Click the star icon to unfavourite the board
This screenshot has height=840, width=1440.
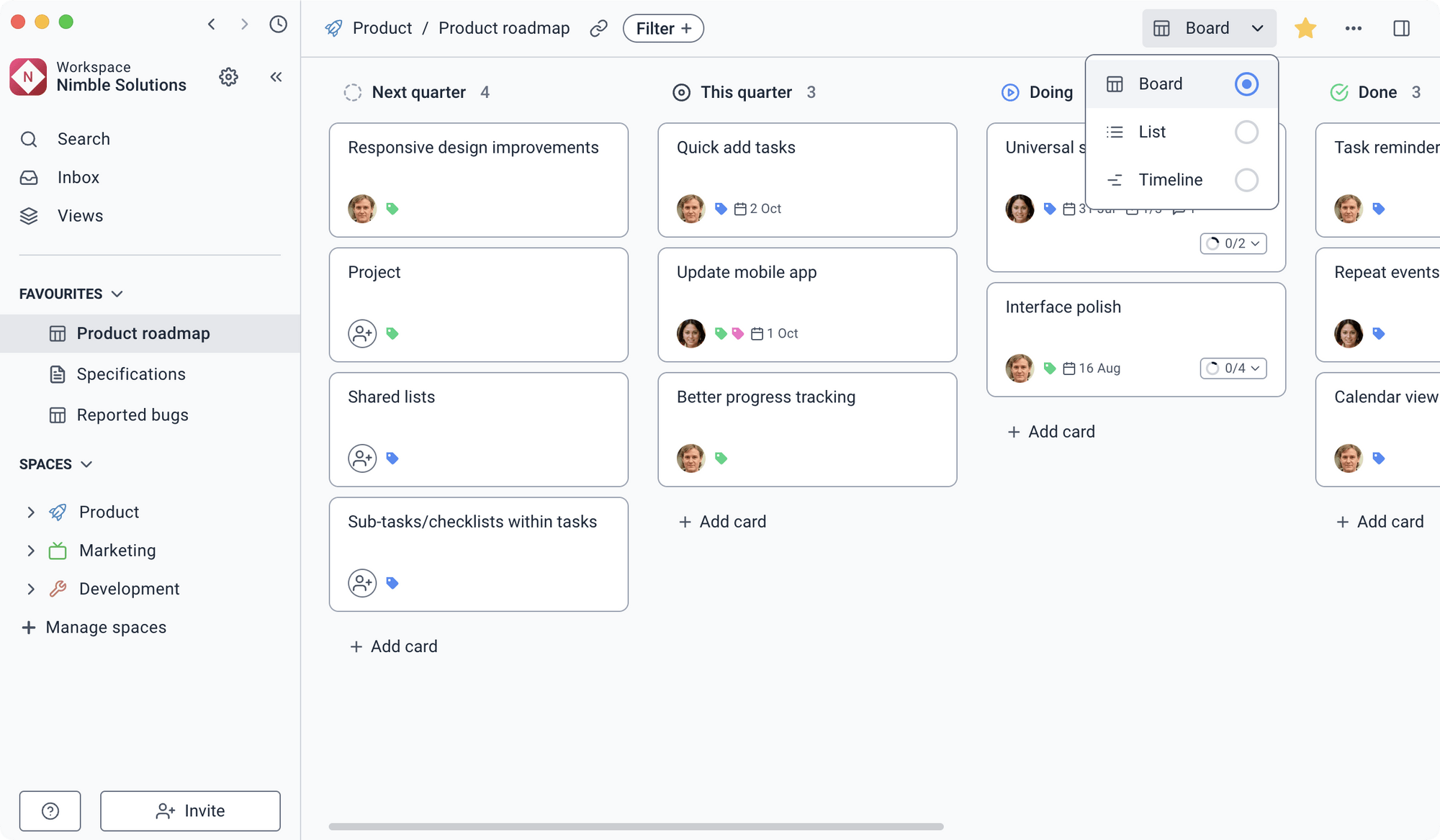1305,28
